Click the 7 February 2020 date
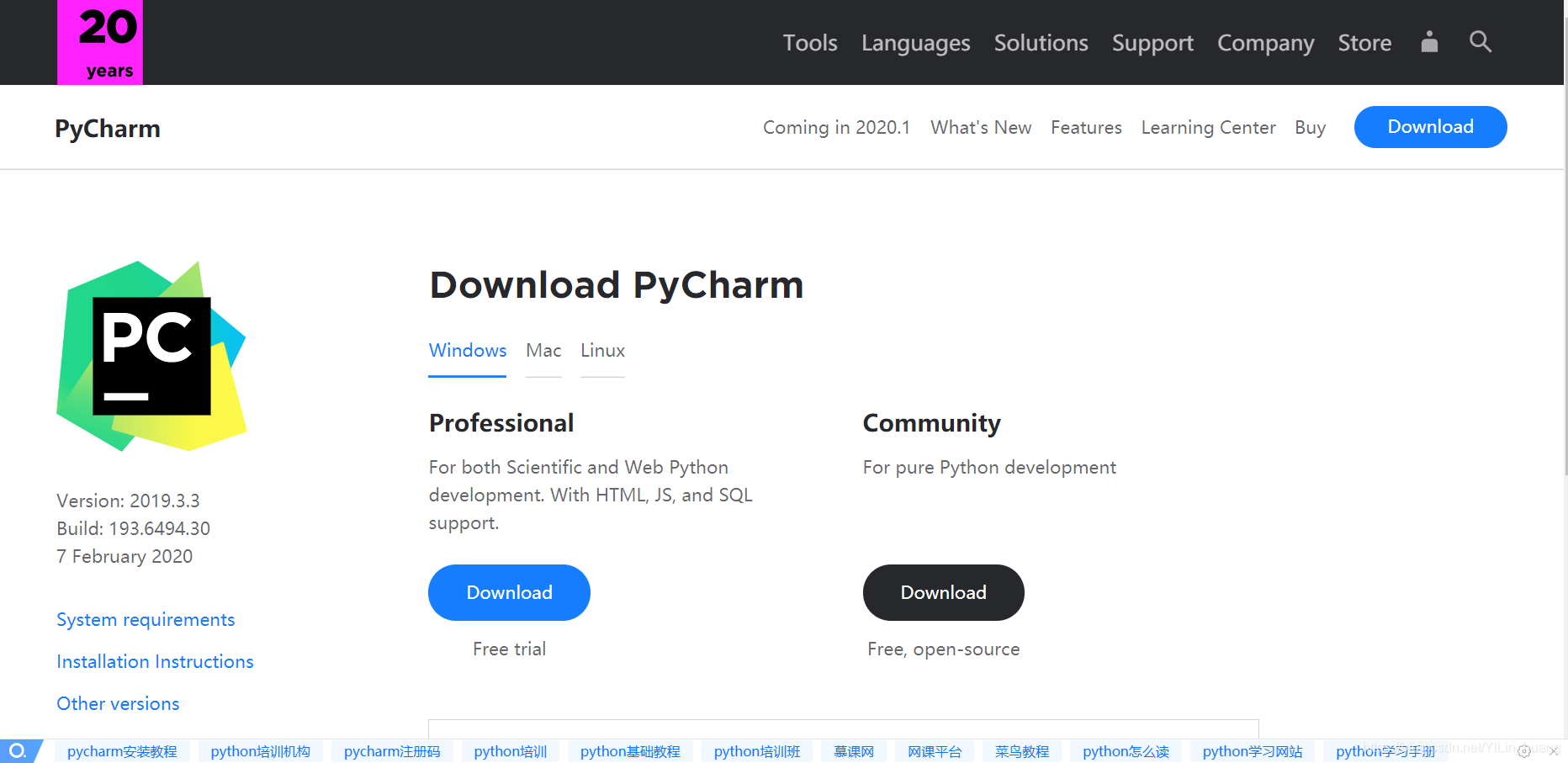Image resolution: width=1568 pixels, height=763 pixels. click(124, 557)
